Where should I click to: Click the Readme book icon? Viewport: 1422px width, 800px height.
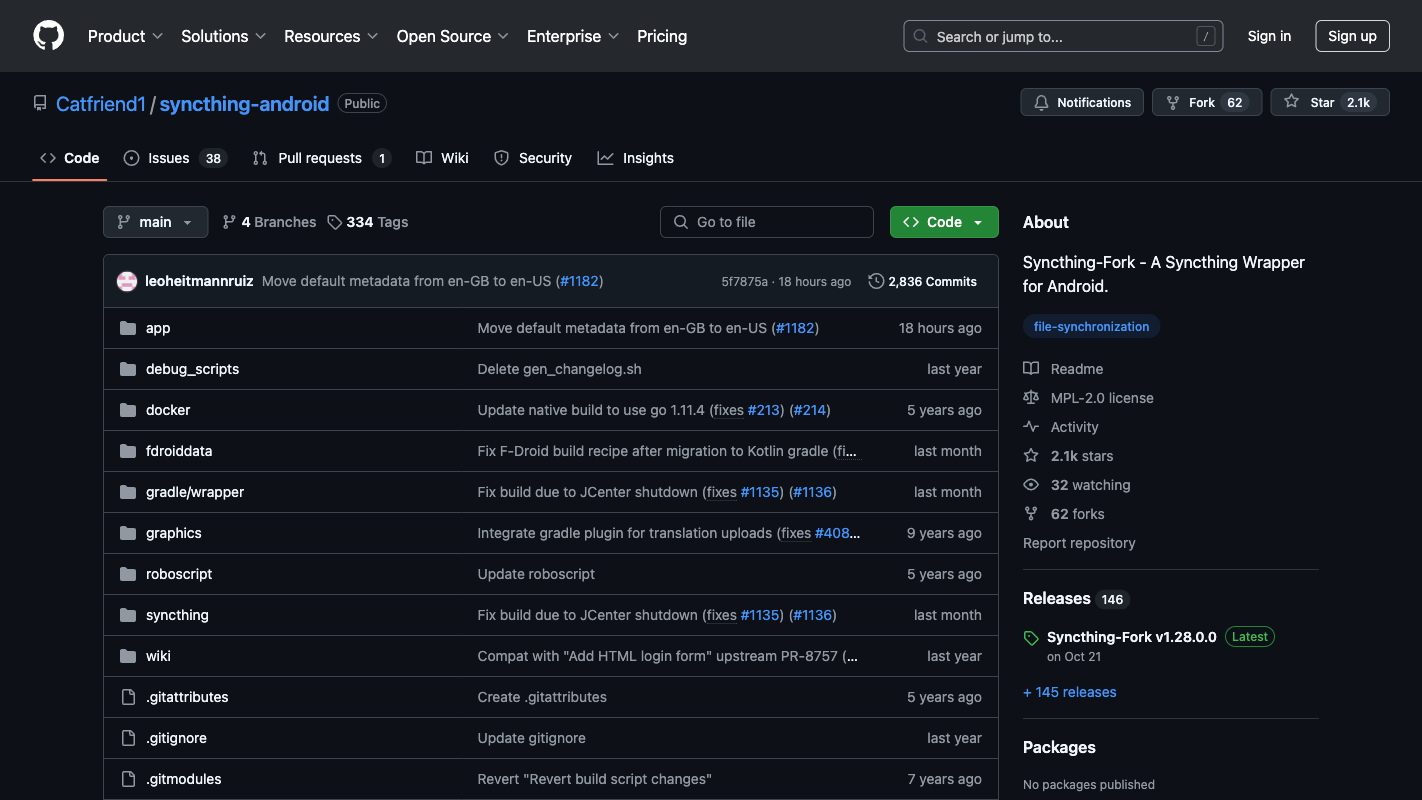coord(1031,369)
